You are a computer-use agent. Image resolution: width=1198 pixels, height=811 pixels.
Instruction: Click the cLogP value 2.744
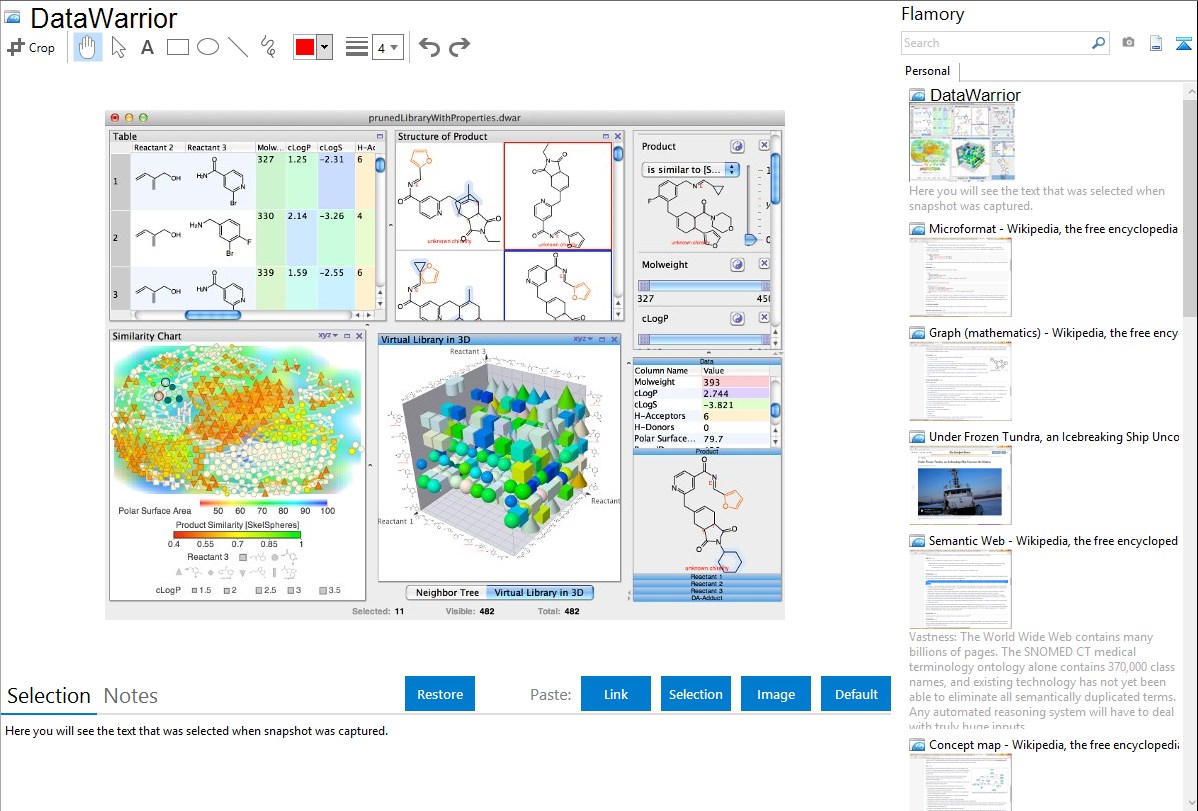(716, 394)
